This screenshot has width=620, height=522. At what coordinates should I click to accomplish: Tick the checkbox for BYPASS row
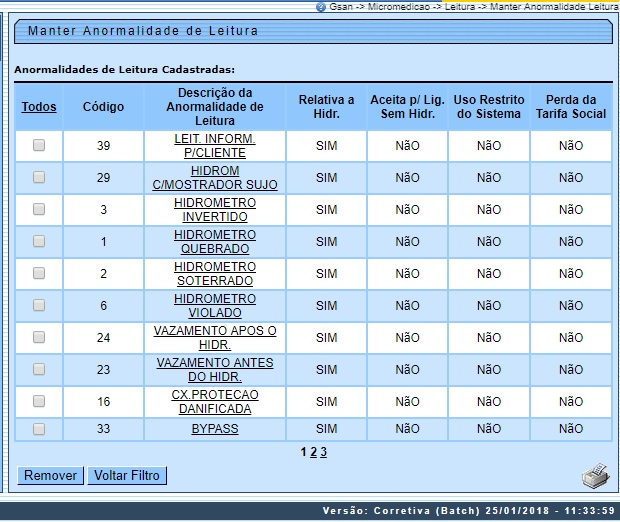point(39,429)
